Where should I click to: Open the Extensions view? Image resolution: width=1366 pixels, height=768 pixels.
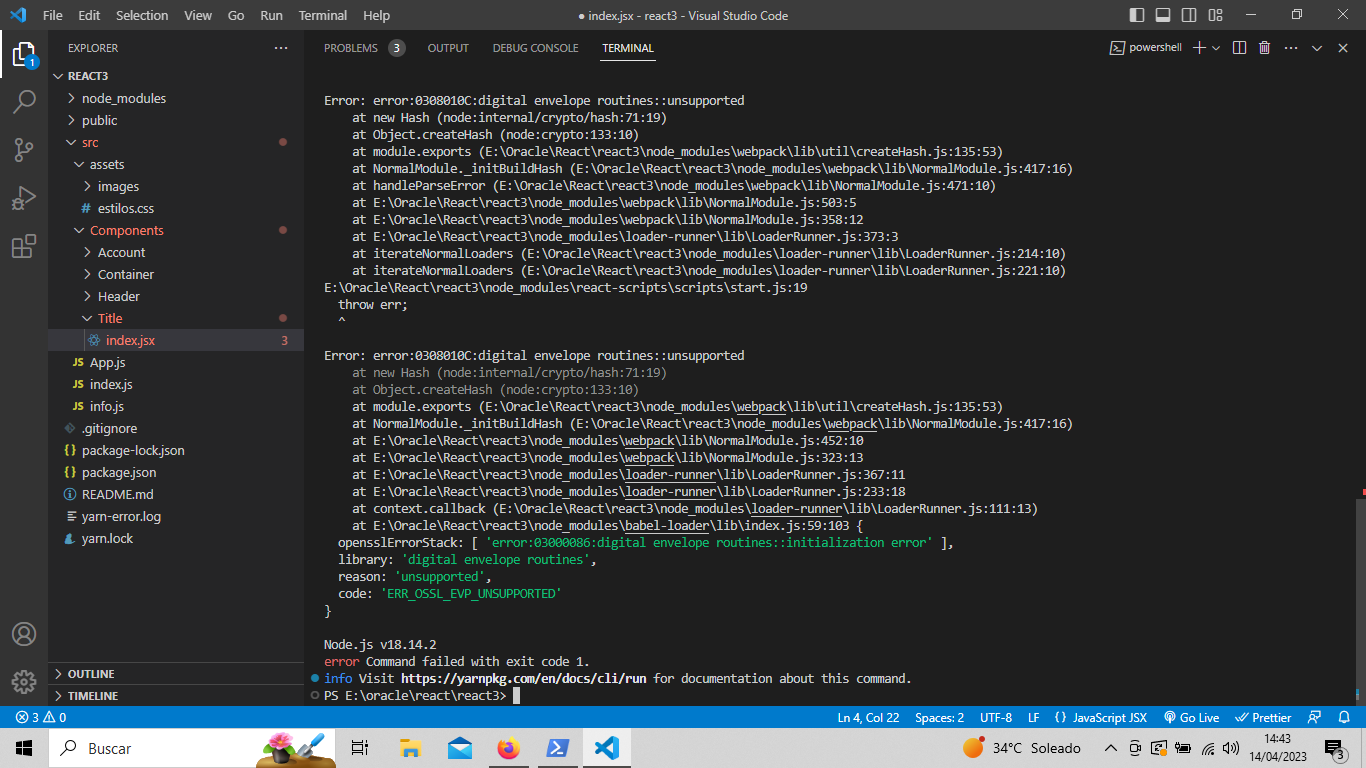(x=24, y=246)
